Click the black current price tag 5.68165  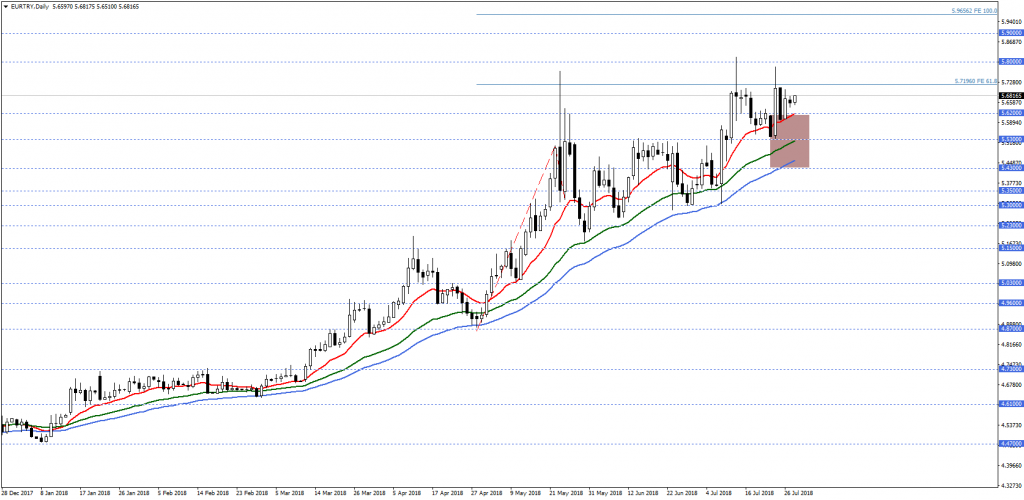[x=1010, y=95]
